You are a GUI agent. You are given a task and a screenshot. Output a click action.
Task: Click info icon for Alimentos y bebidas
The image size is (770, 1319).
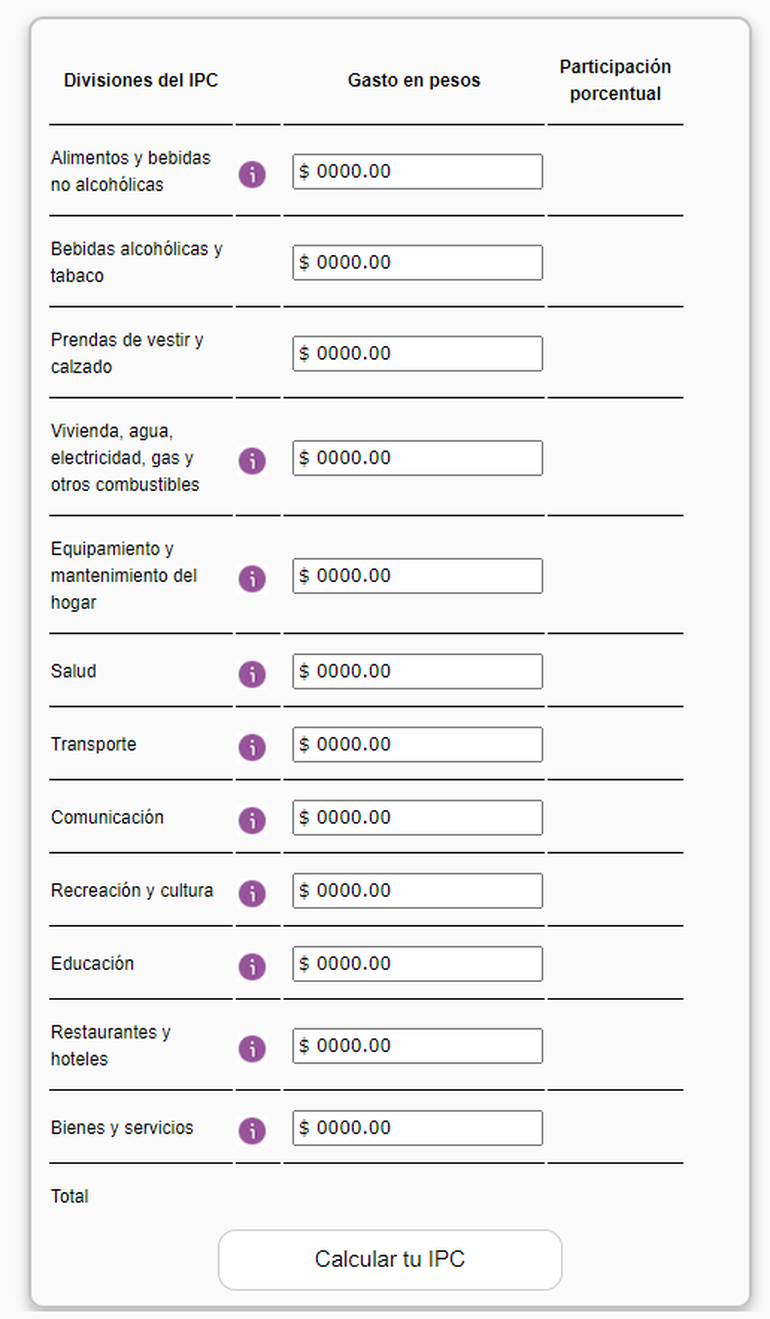click(x=252, y=175)
